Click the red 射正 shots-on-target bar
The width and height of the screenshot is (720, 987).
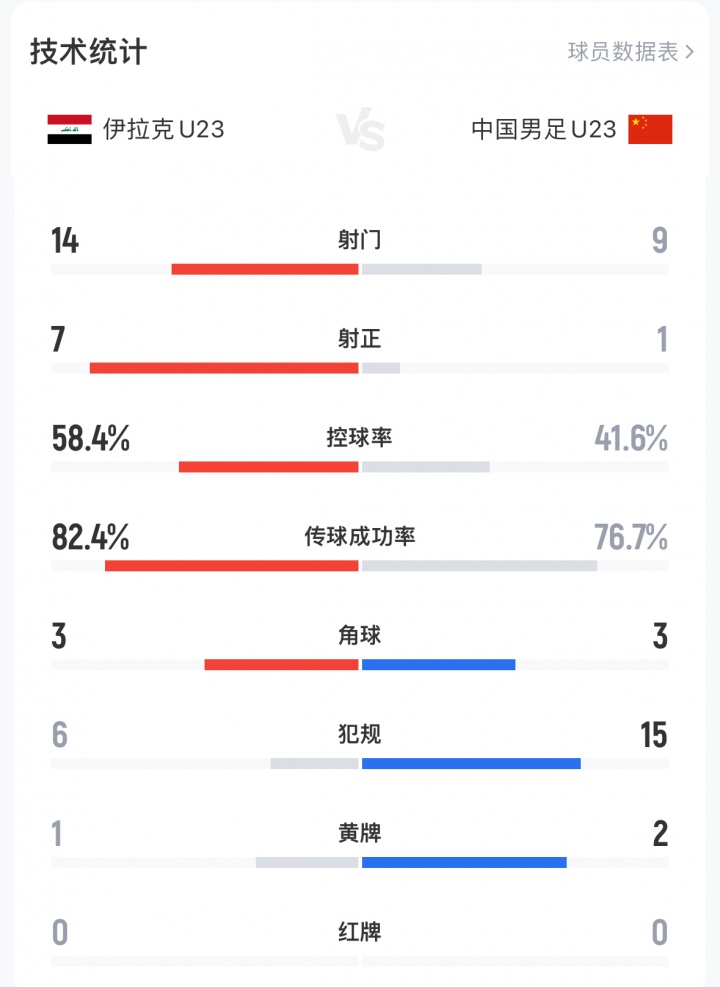pyautogui.click(x=224, y=368)
